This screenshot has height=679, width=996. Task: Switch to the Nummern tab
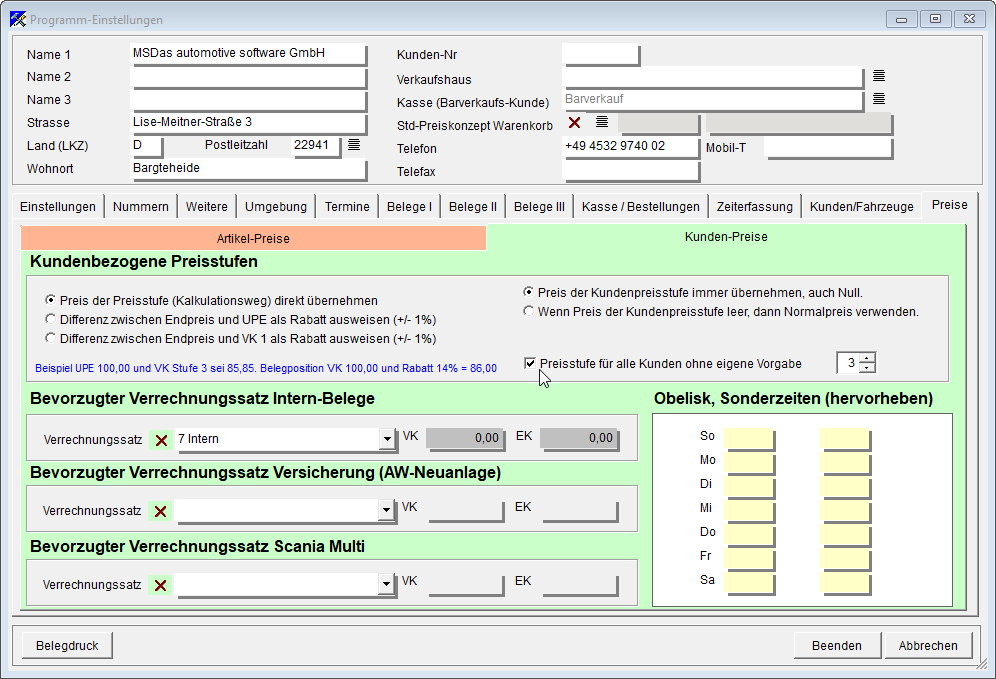coord(140,206)
